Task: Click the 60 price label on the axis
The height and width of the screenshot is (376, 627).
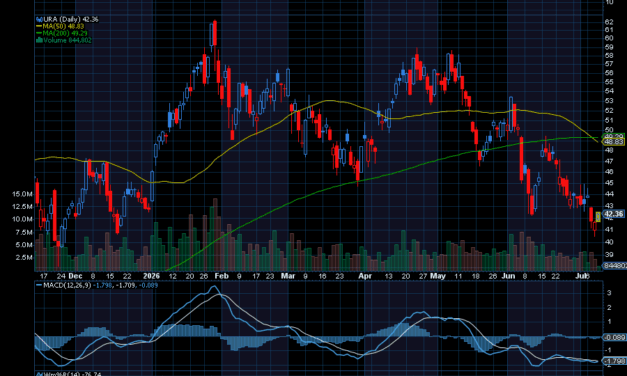Action: click(609, 38)
